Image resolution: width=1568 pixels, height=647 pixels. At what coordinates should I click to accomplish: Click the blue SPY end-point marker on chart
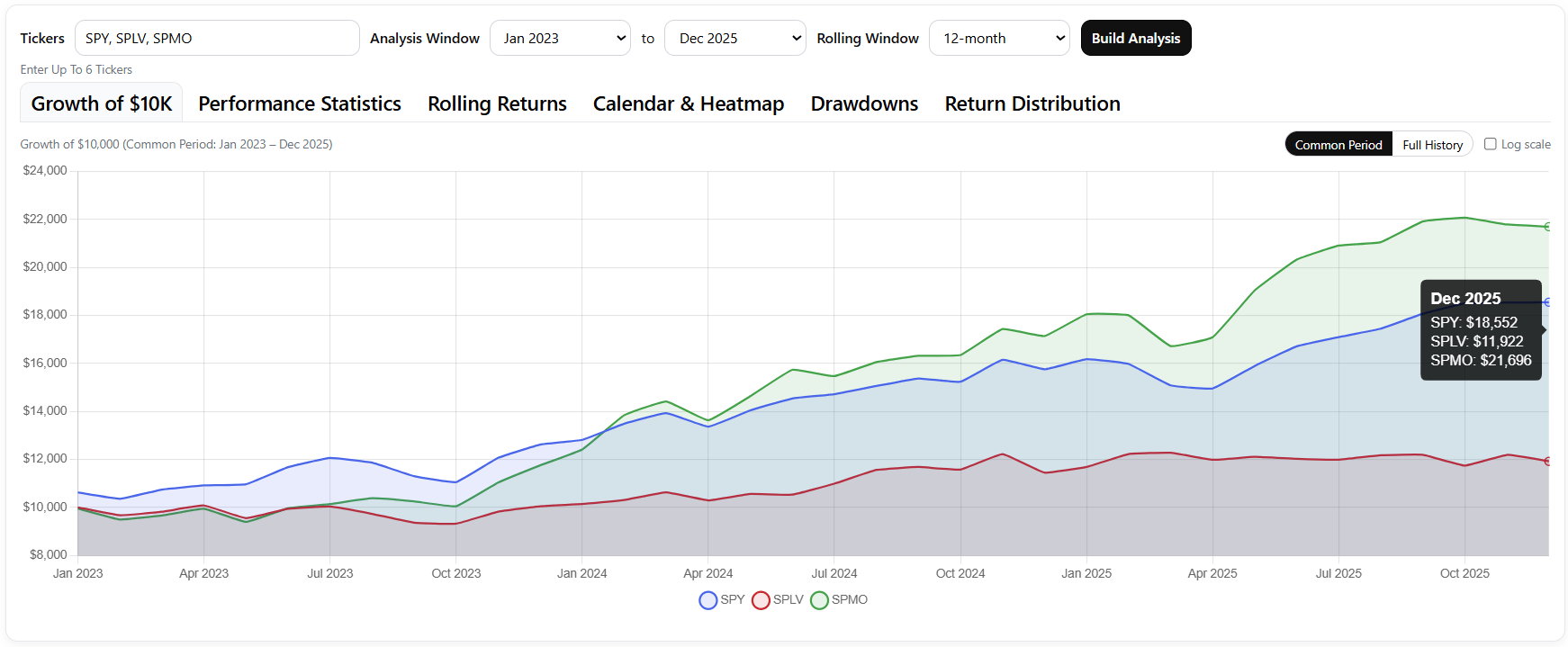point(1548,303)
